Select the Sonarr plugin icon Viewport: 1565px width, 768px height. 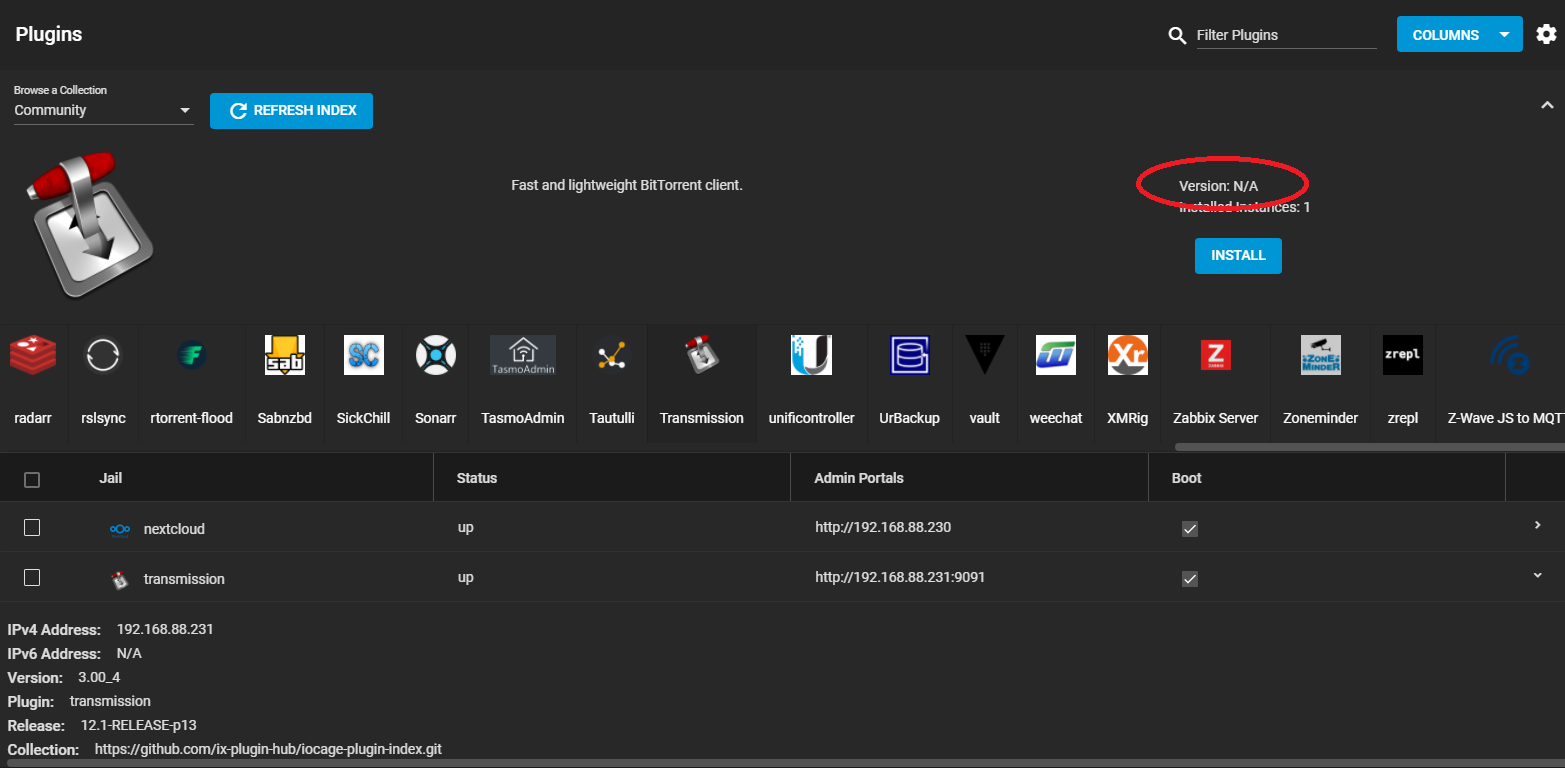(x=435, y=355)
